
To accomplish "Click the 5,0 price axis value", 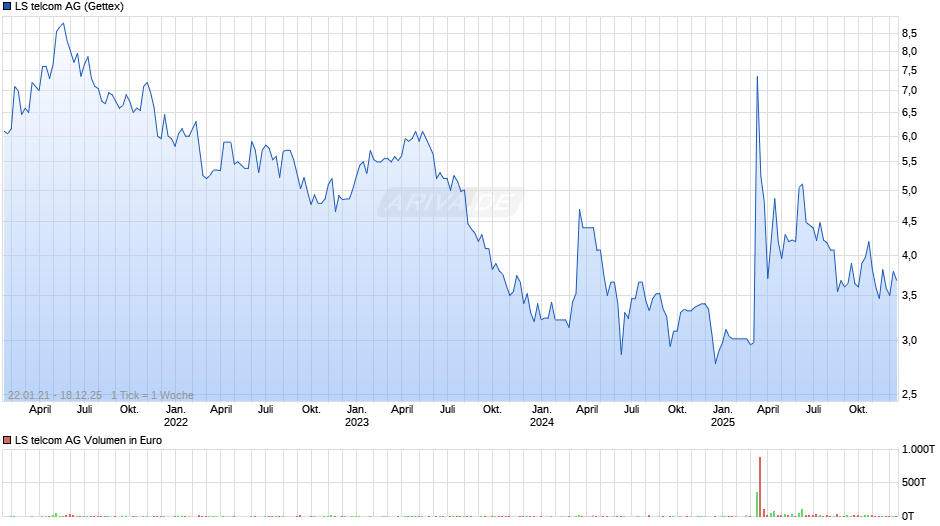I will coord(909,191).
